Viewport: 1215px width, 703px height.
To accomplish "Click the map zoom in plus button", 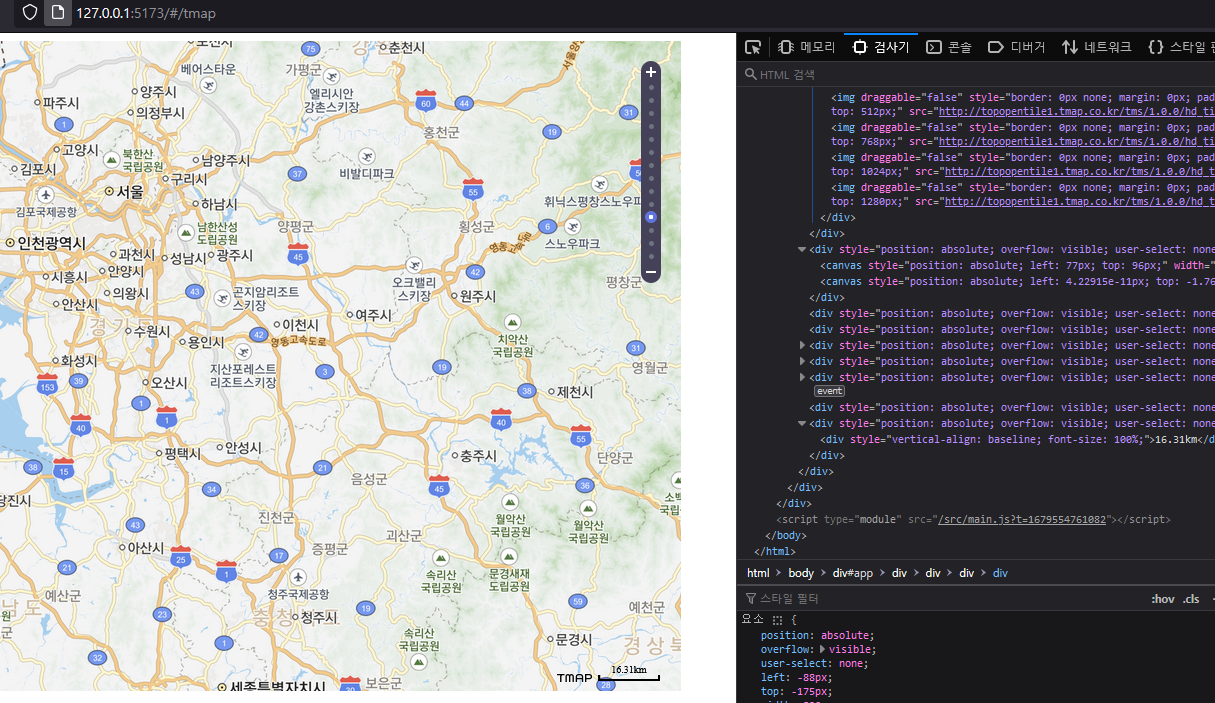I will [x=651, y=72].
